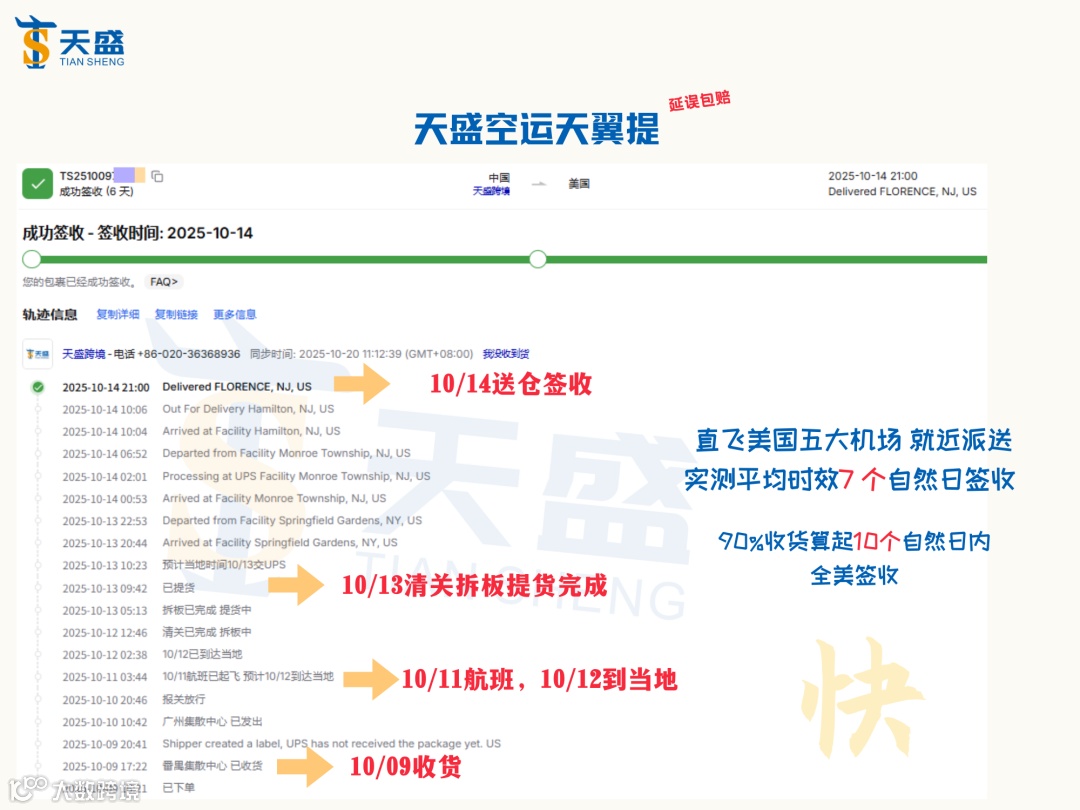Open the FAQ> link
The width and height of the screenshot is (1080, 810).
pyautogui.click(x=164, y=282)
